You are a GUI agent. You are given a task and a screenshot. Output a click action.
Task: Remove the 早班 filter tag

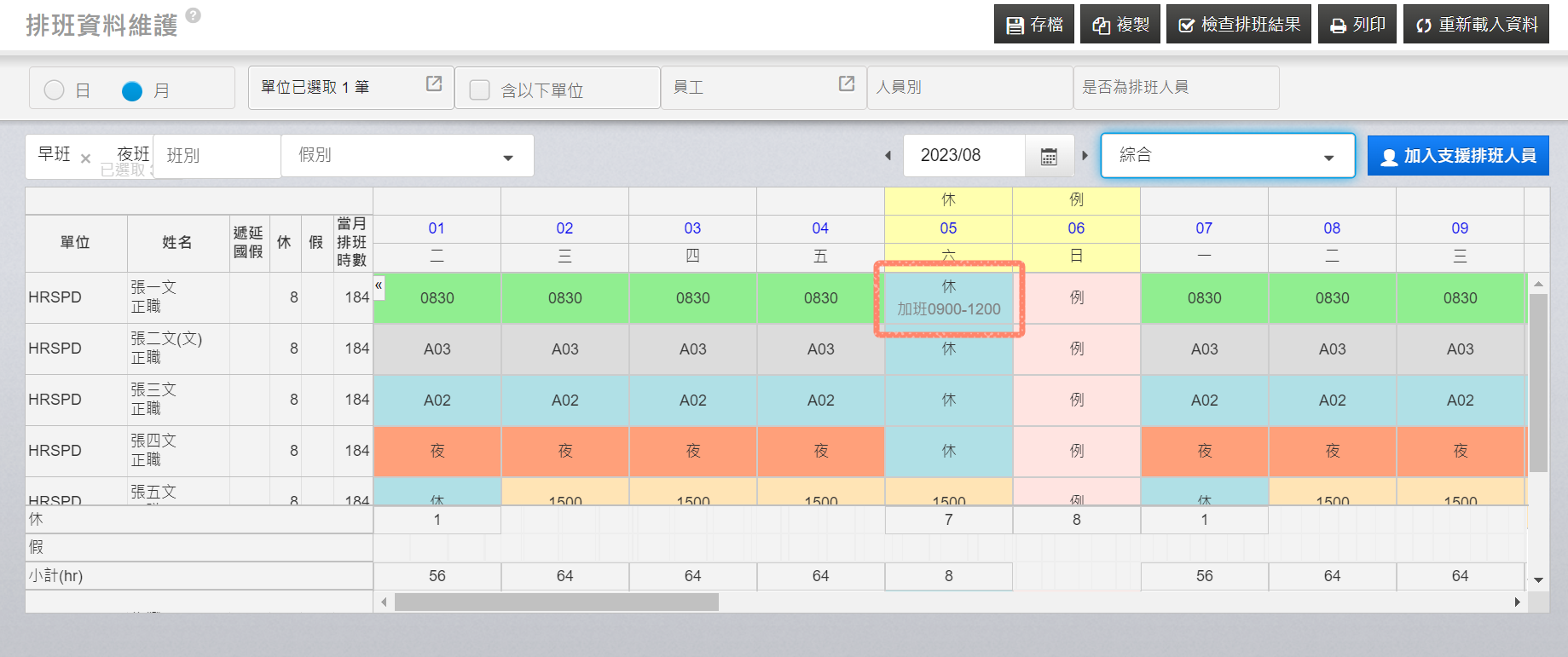[x=85, y=158]
